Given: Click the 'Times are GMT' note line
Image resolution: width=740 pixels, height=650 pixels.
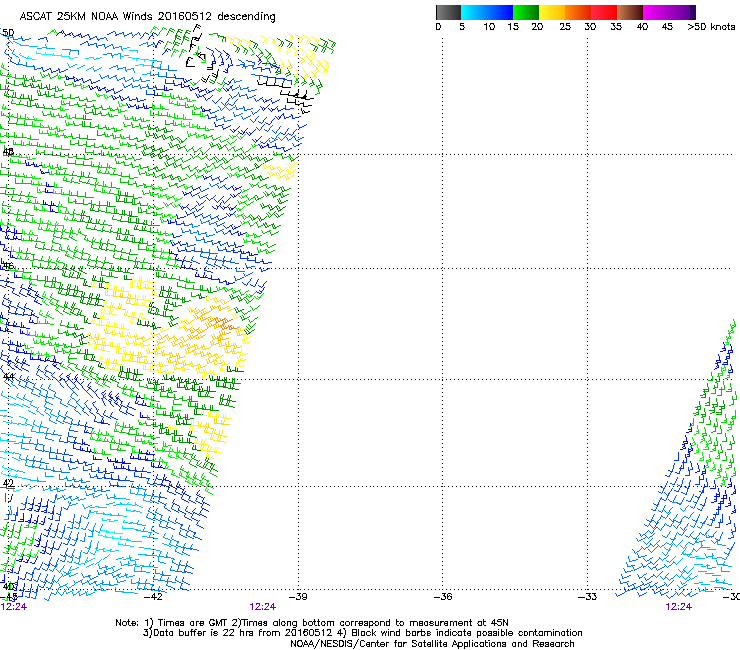Looking at the screenshot, I should tap(312, 623).
